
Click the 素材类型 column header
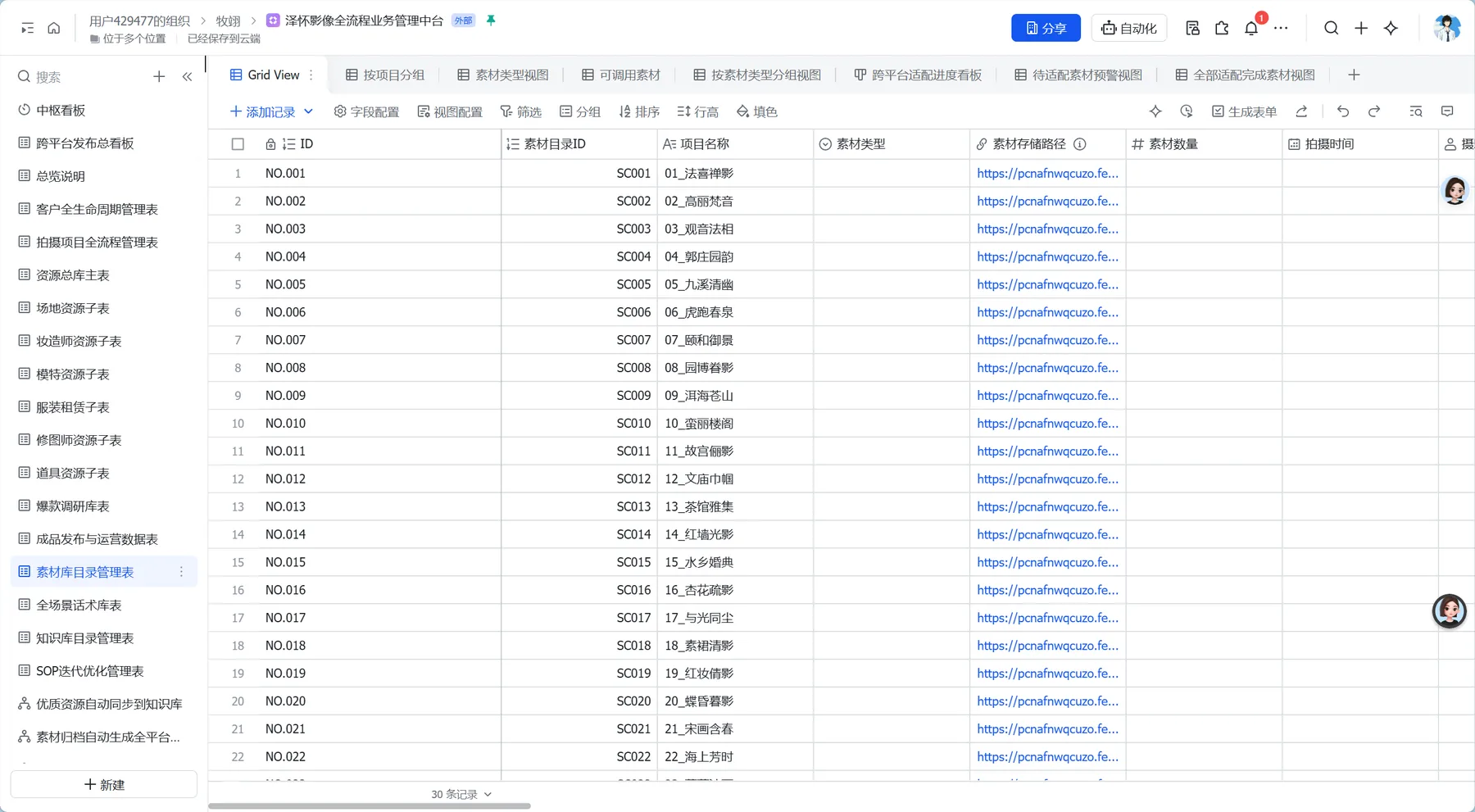pyautogui.click(x=892, y=144)
